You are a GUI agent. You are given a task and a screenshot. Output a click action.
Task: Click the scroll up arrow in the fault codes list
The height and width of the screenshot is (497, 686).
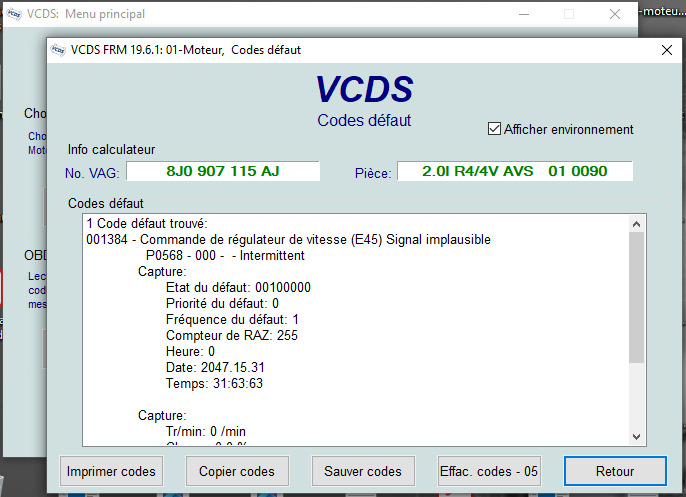[x=637, y=224]
